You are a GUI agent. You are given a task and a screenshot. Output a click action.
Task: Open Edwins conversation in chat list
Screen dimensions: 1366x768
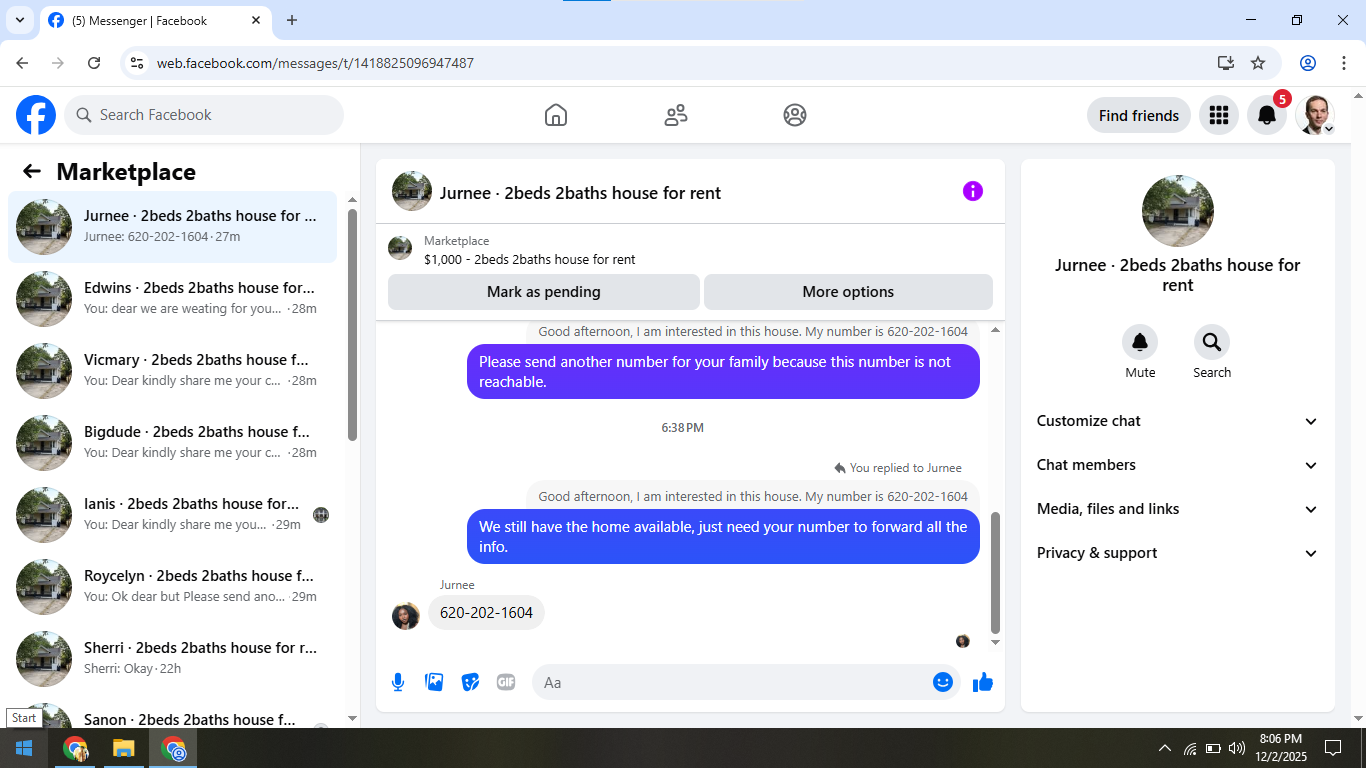click(173, 298)
